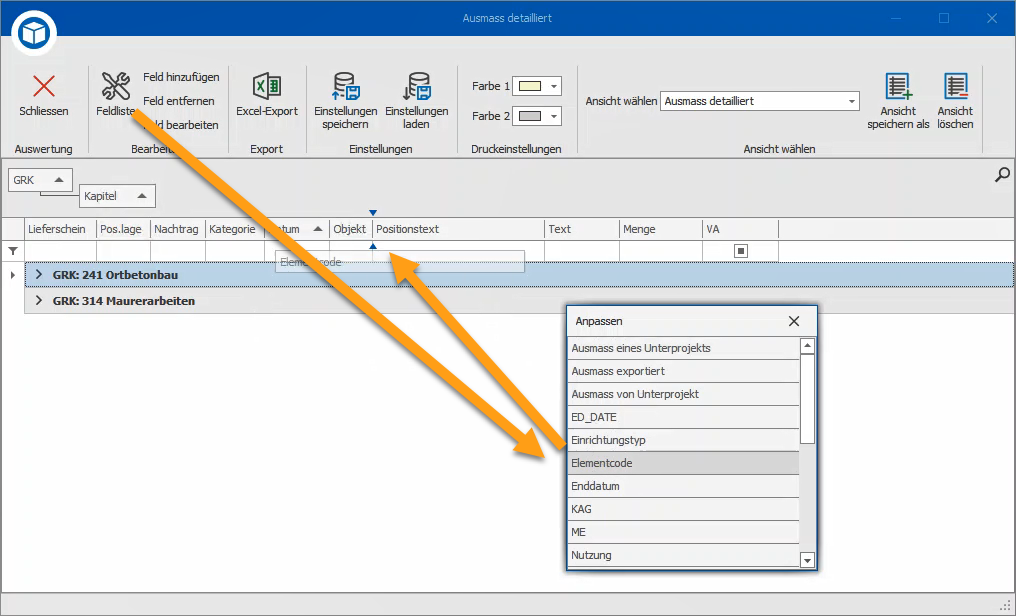This screenshot has width=1016, height=616.
Task: Click the Text column header
Action: coord(582,229)
